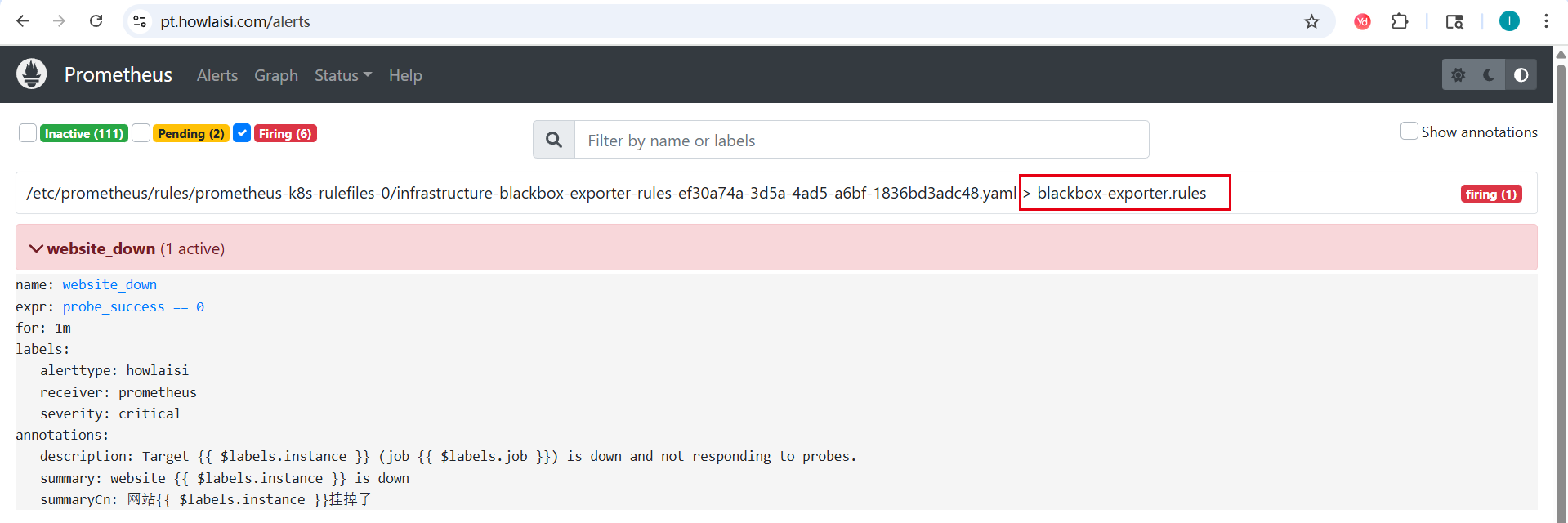Click the site information icon in address bar

tap(141, 22)
